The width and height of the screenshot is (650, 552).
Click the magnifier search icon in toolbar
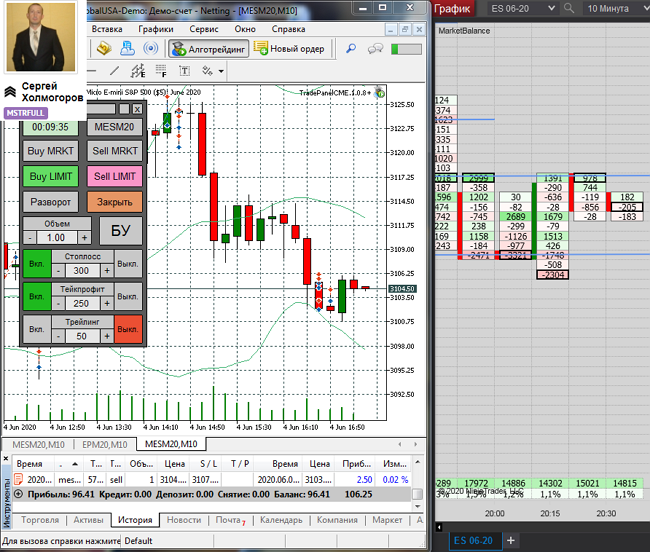[x=351, y=48]
